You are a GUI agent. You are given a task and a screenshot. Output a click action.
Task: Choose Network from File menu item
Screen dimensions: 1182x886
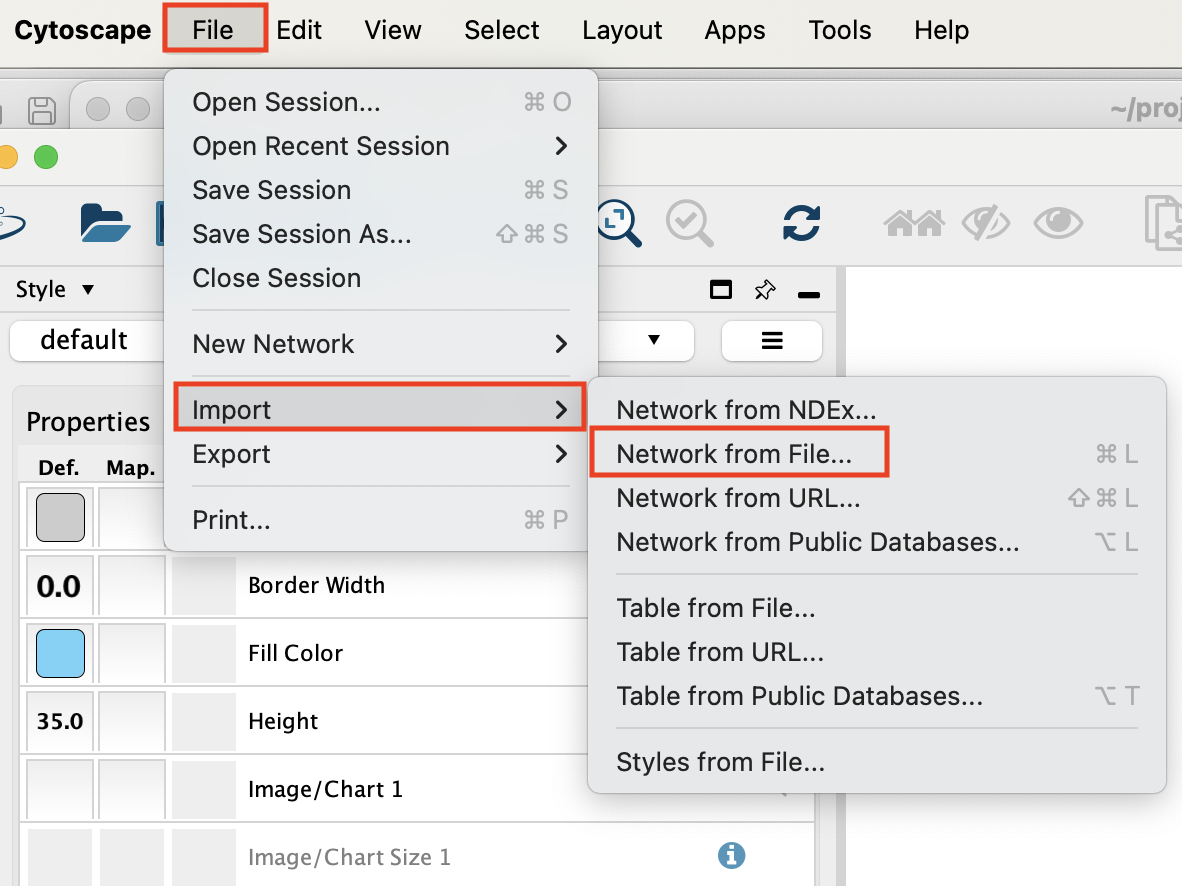pyautogui.click(x=734, y=454)
